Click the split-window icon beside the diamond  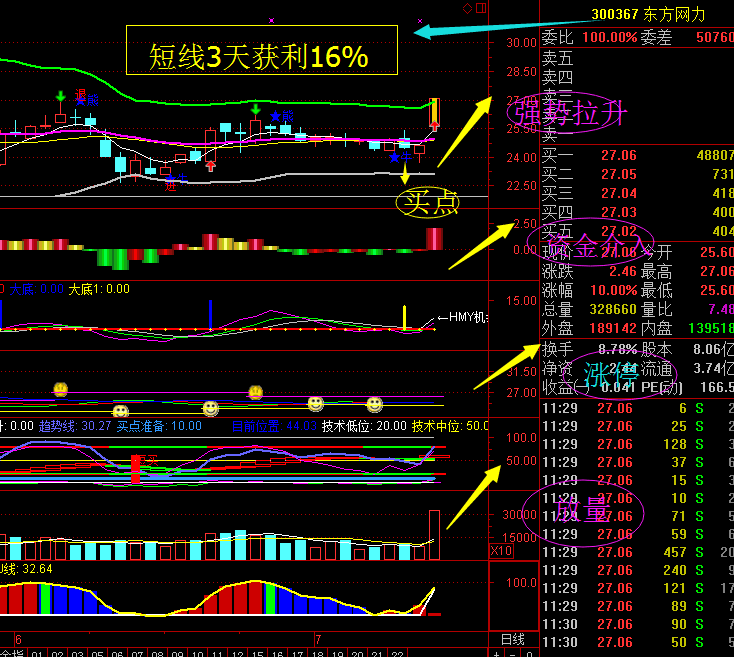click(x=481, y=8)
